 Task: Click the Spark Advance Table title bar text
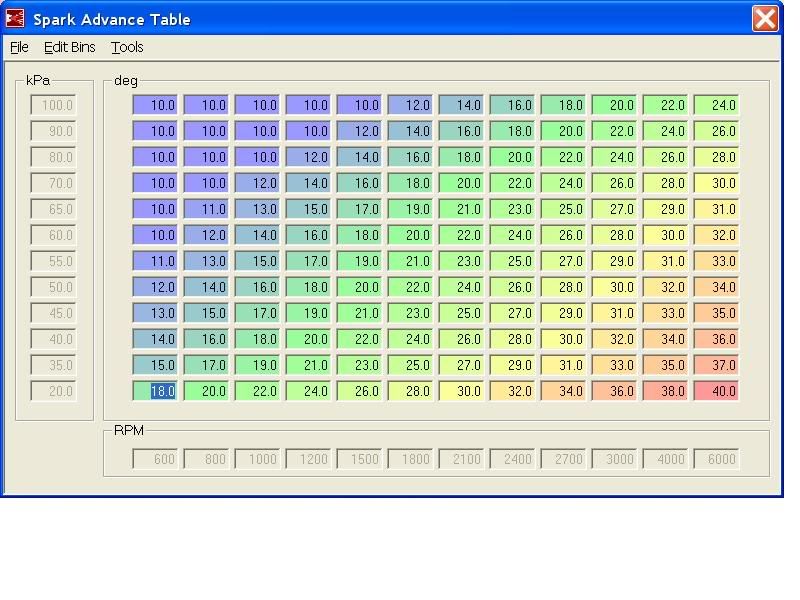(111, 19)
